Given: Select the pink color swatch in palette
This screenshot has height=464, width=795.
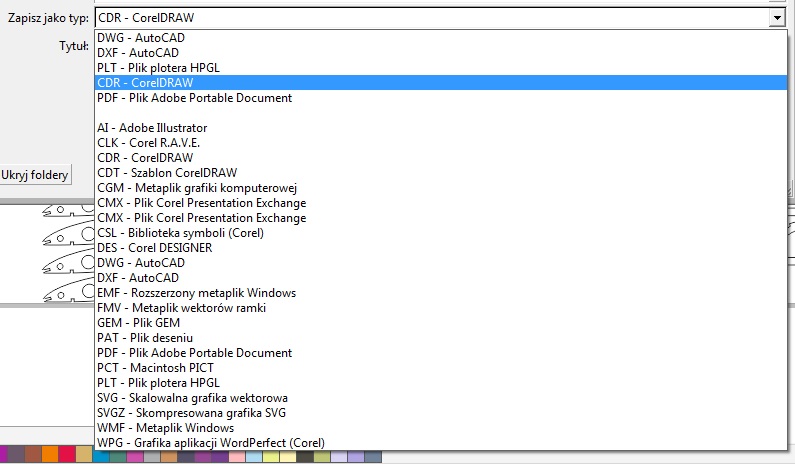Looking at the screenshot, I should [135, 456].
